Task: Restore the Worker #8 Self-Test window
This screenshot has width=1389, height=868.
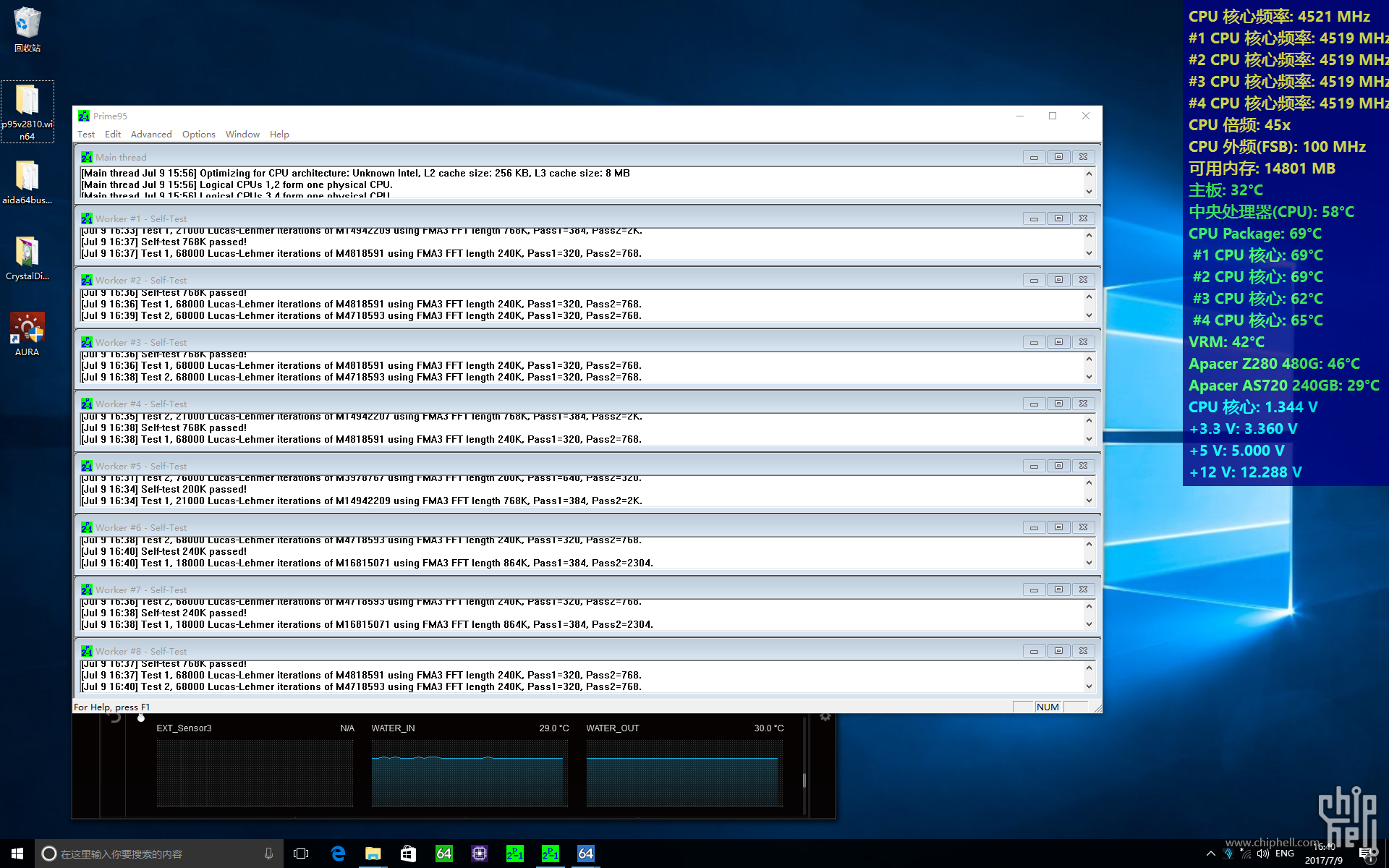Action: [x=1058, y=651]
